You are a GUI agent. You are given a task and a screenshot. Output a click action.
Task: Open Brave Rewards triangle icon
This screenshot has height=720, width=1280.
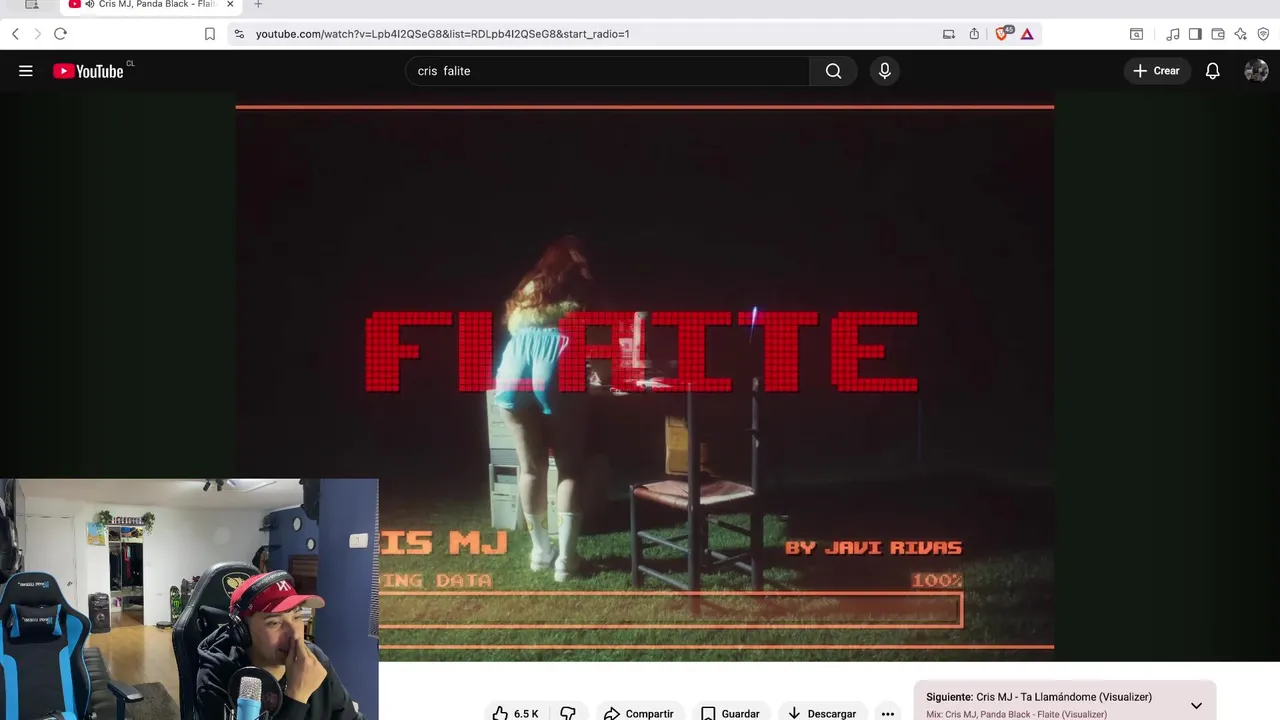coord(1027,34)
